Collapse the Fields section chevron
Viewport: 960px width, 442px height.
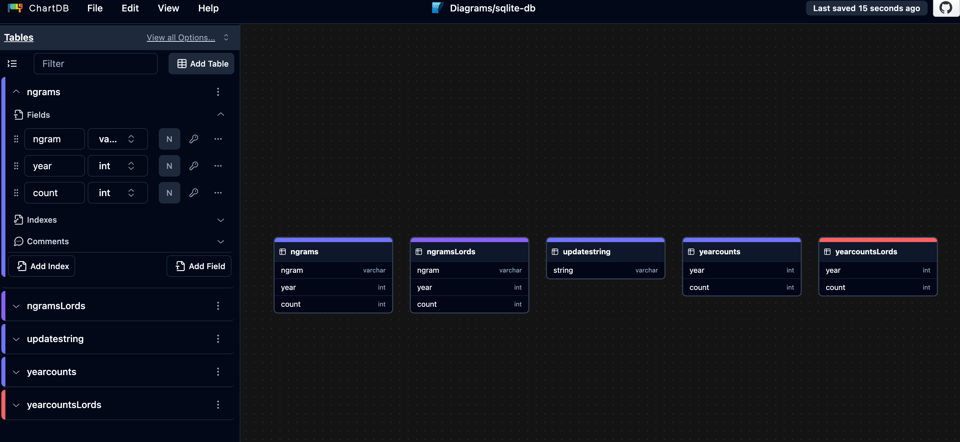coord(221,114)
